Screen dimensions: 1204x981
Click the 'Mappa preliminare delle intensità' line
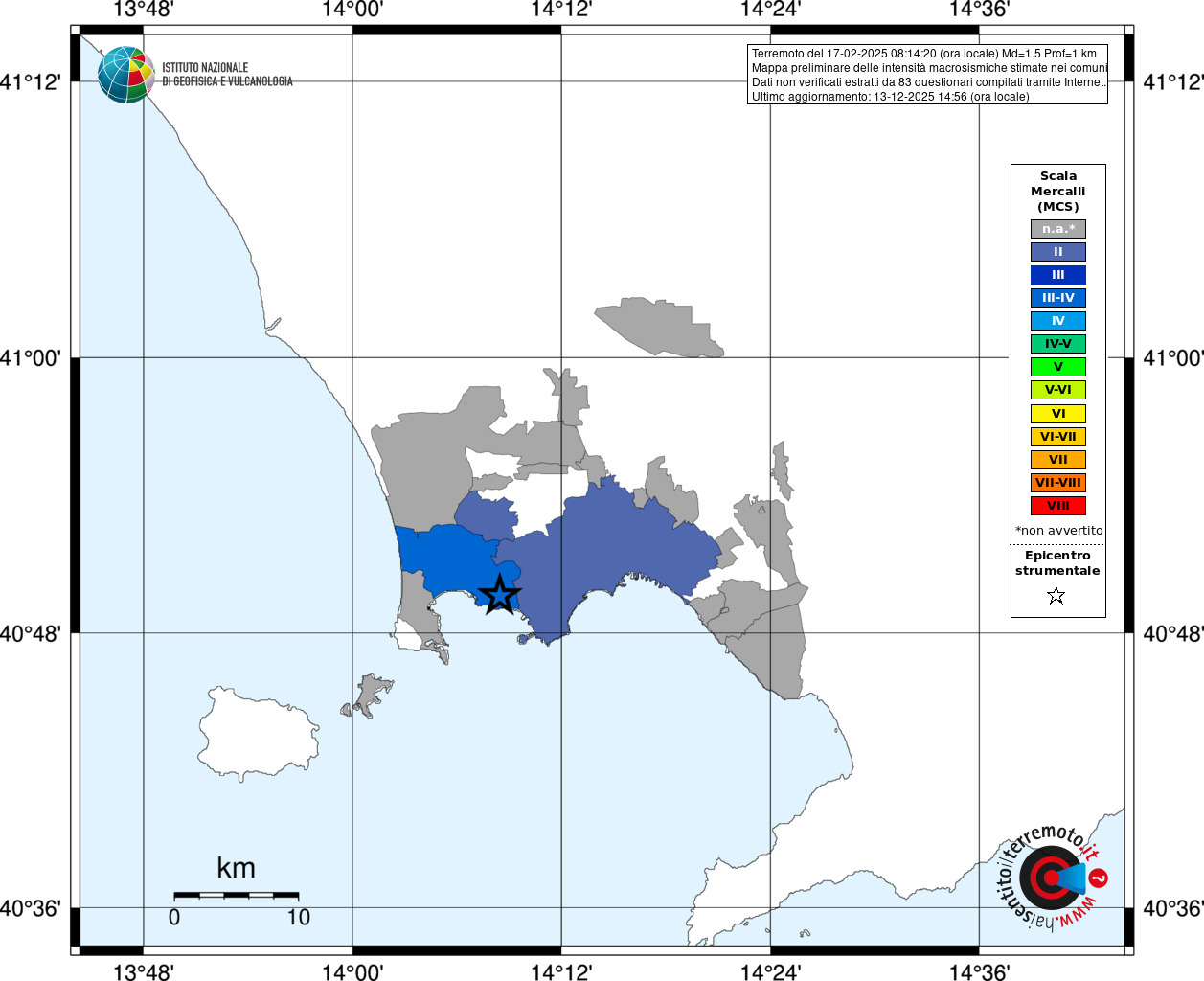(929, 68)
